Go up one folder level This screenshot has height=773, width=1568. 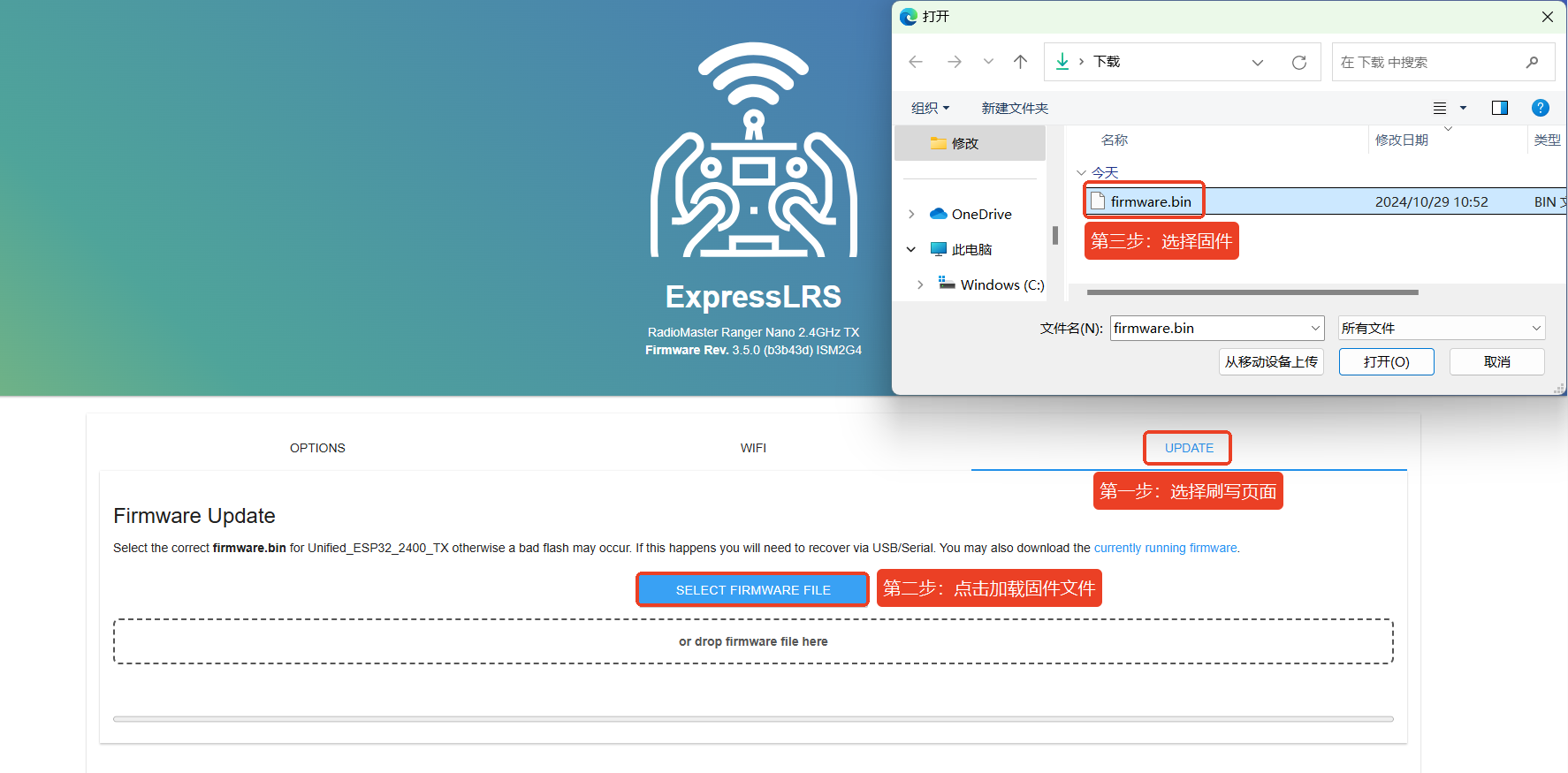1021,62
